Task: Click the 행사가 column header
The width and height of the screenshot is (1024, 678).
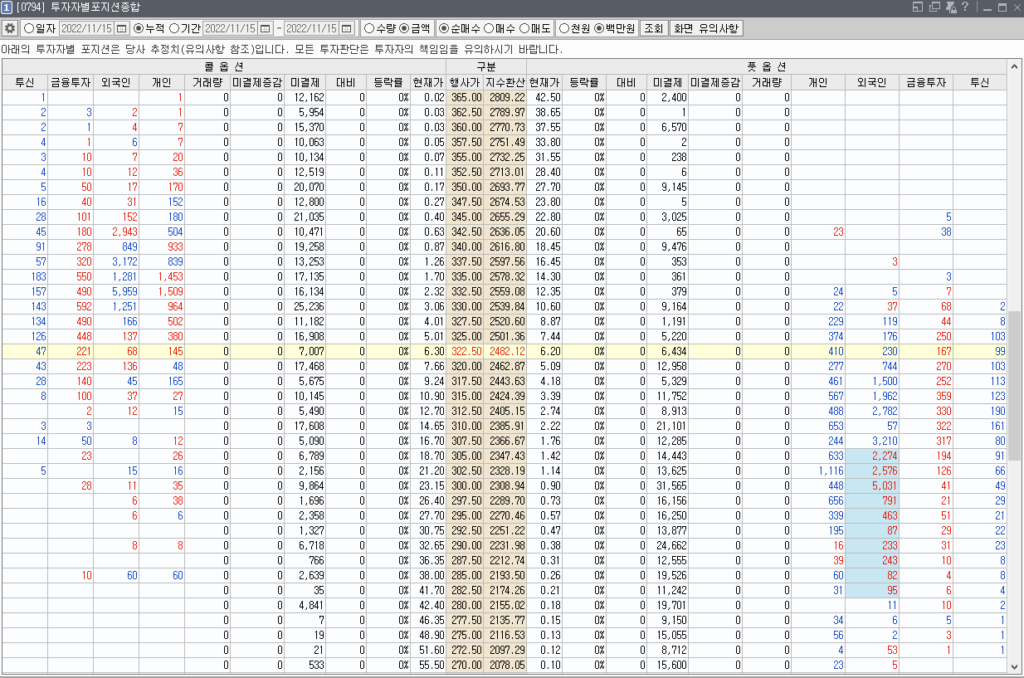Action: [x=465, y=82]
